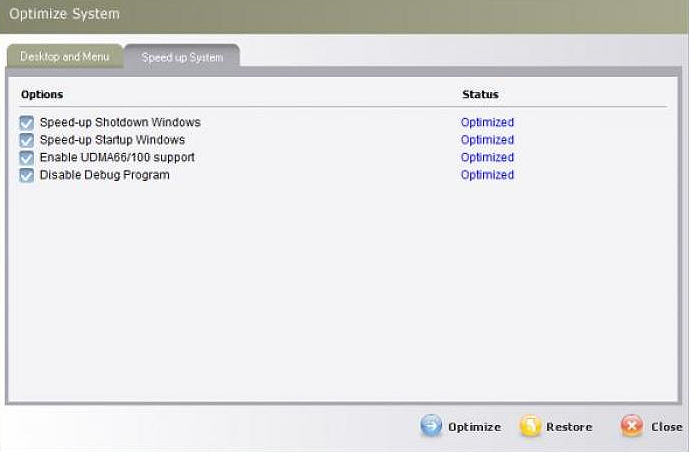Click the Optimize button label
Image resolution: width=689 pixels, height=452 pixels.
(x=474, y=427)
